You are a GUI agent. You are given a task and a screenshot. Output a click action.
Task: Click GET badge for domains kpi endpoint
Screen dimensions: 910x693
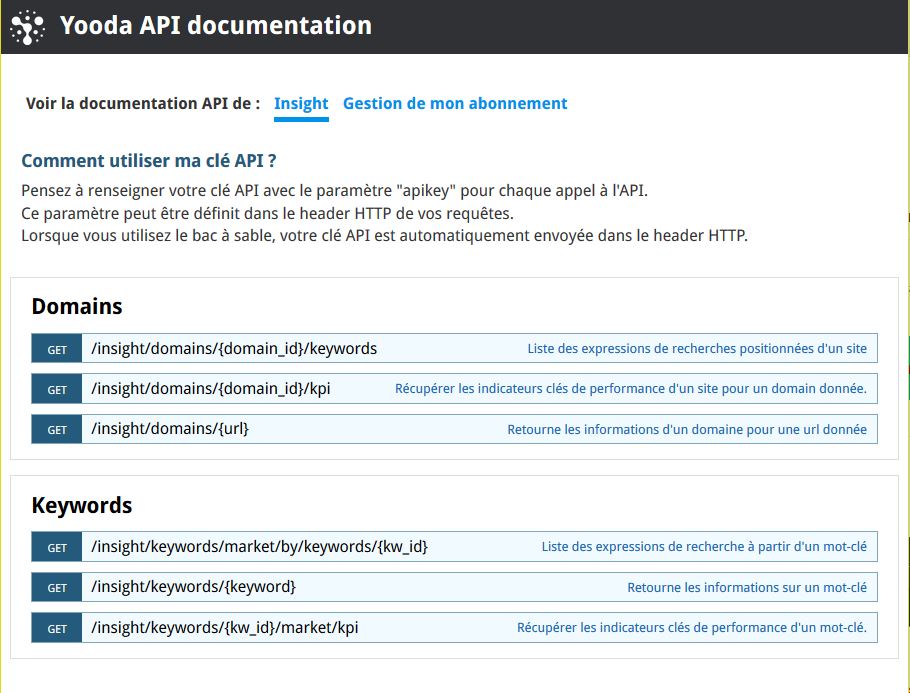pos(57,389)
